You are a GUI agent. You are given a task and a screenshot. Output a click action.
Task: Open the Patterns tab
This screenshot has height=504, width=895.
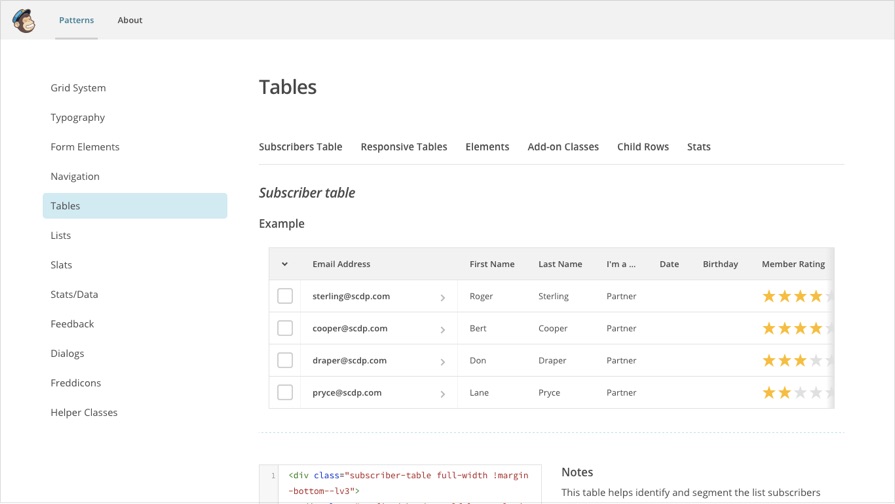[76, 20]
